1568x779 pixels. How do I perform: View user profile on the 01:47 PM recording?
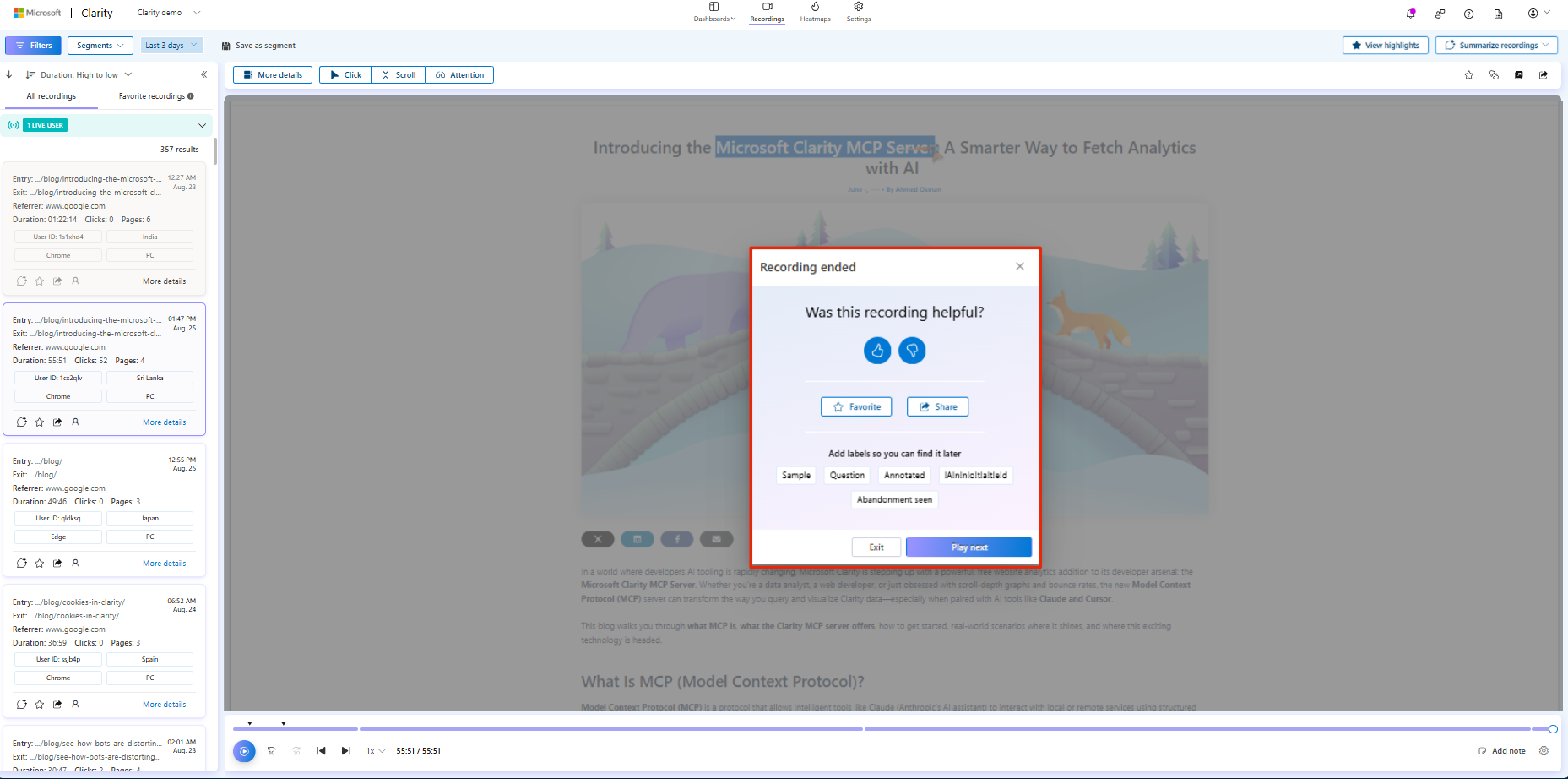coord(75,422)
